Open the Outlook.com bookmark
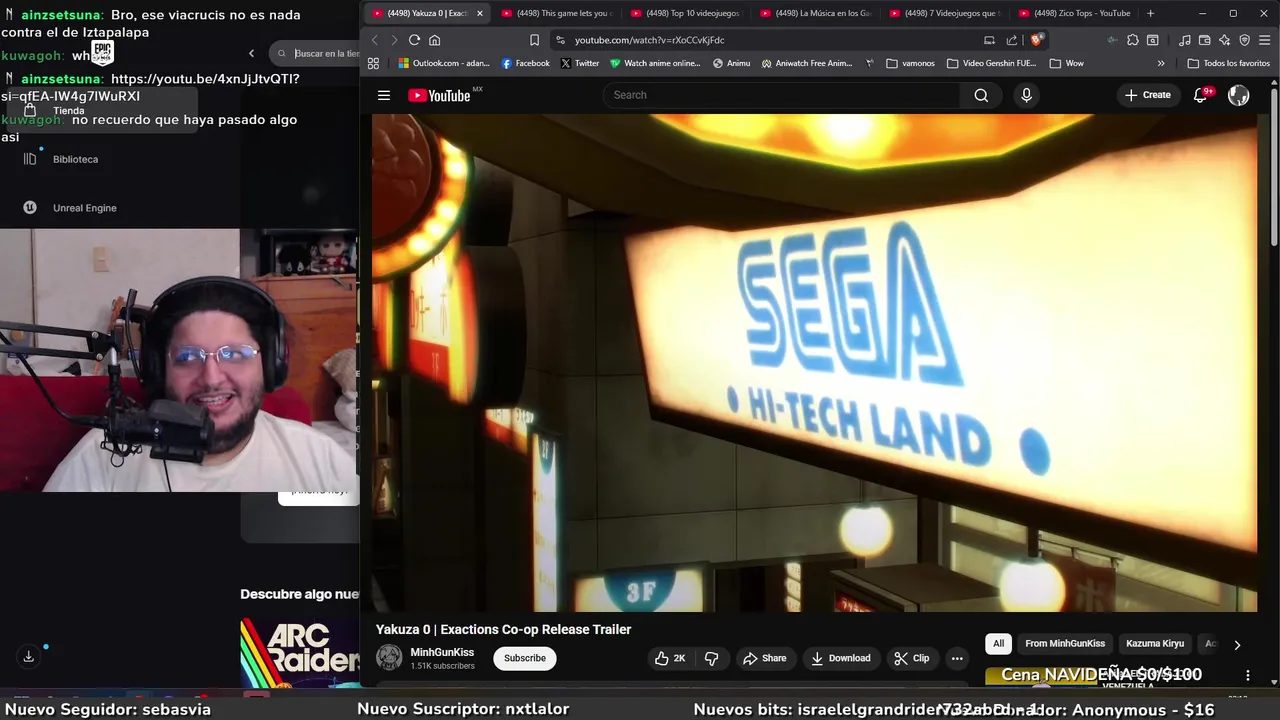 pos(443,63)
